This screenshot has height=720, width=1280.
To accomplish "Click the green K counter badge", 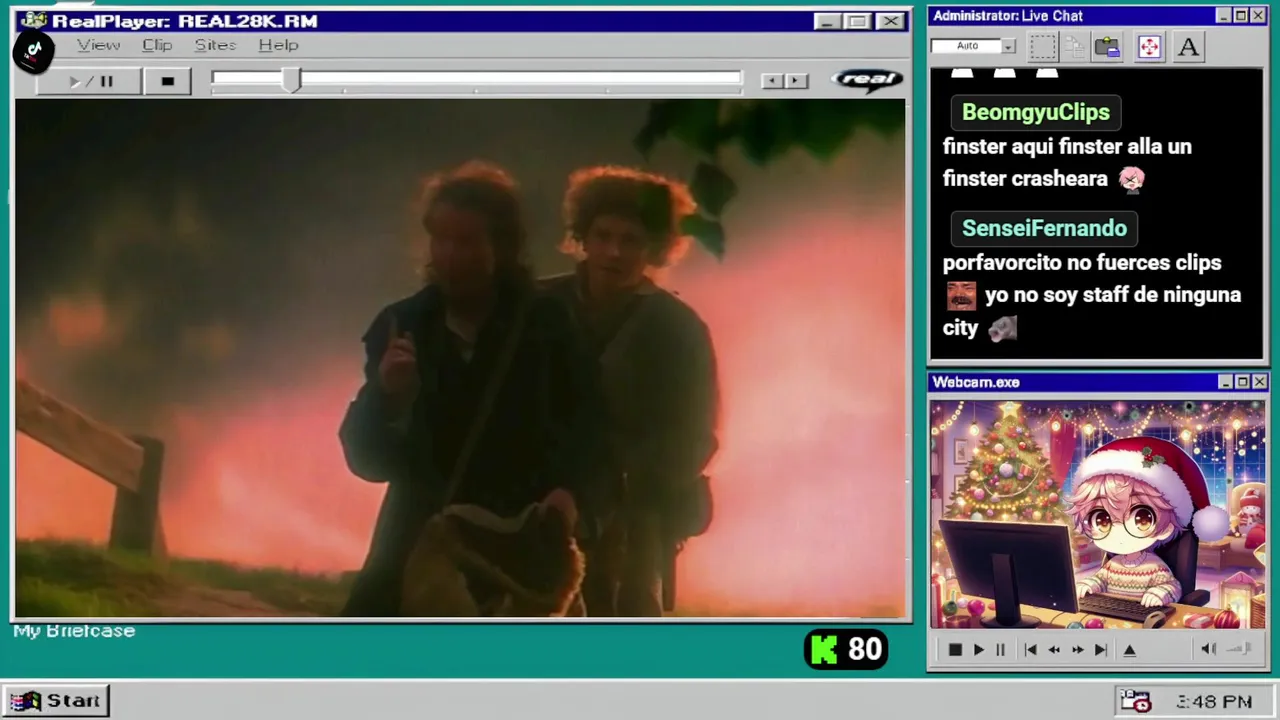I will tap(846, 650).
